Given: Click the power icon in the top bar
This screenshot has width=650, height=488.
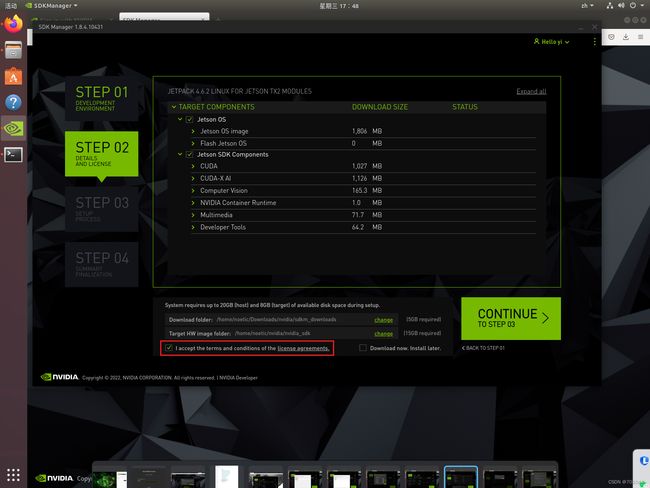Looking at the screenshot, I should pos(633,5).
